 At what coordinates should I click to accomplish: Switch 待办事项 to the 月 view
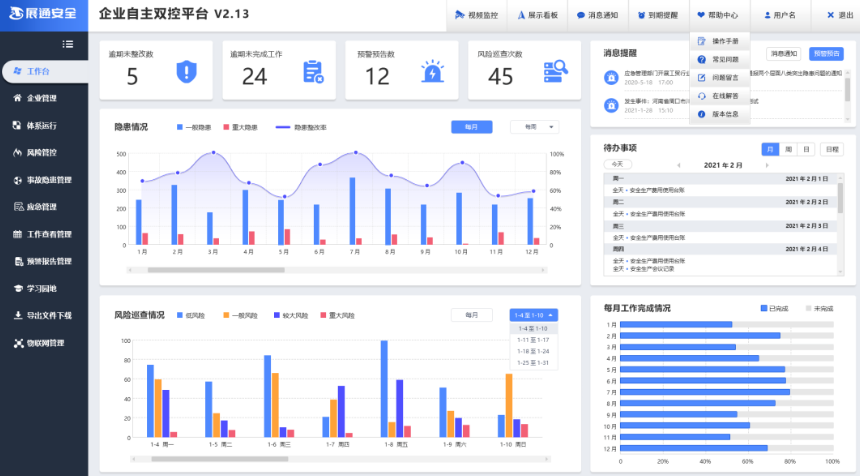coord(770,149)
